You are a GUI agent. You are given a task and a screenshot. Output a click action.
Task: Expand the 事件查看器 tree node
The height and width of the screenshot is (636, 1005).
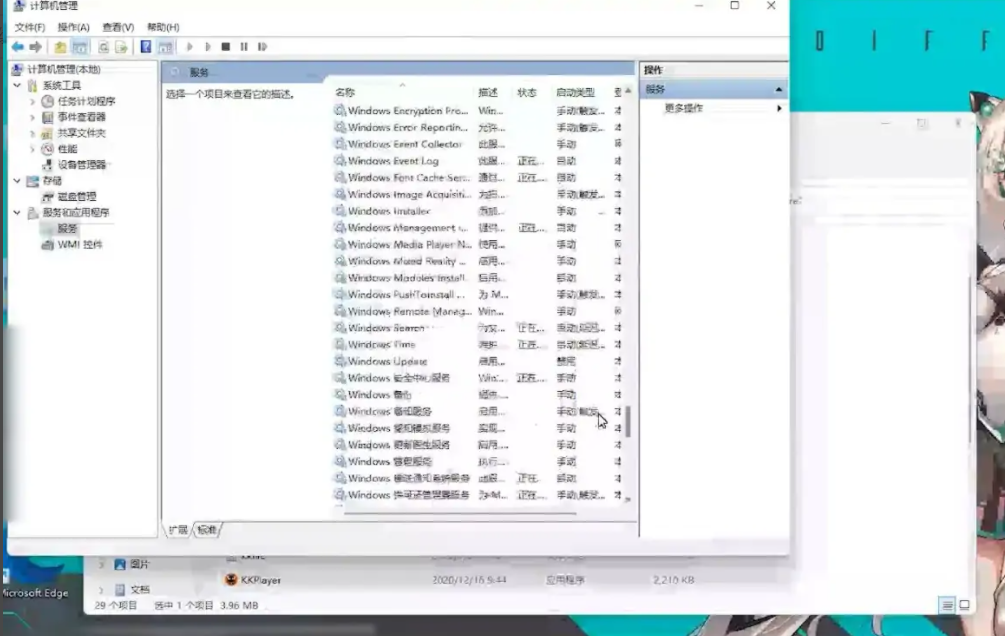tap(33, 117)
